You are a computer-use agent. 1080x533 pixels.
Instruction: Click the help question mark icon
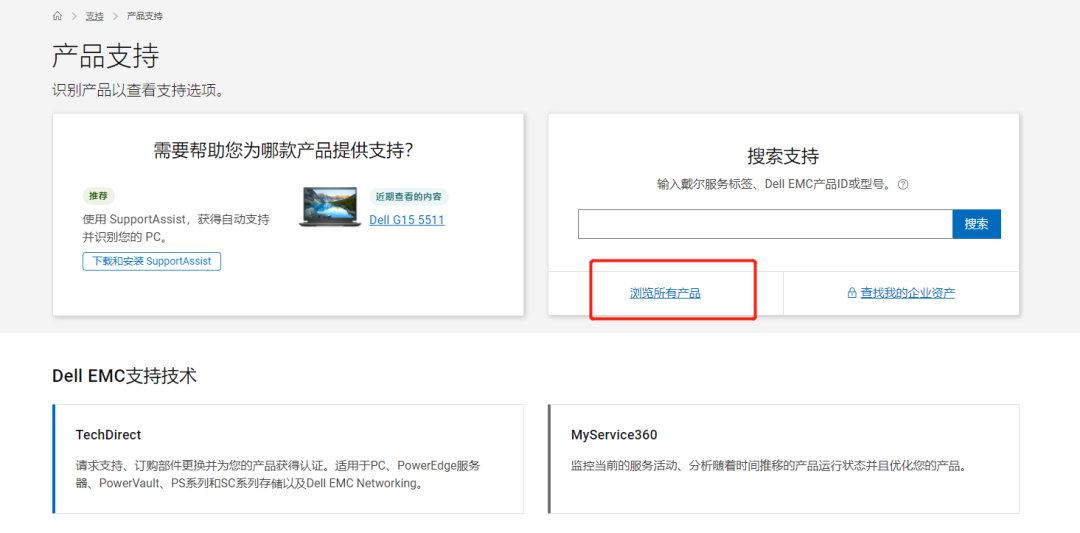pos(903,185)
